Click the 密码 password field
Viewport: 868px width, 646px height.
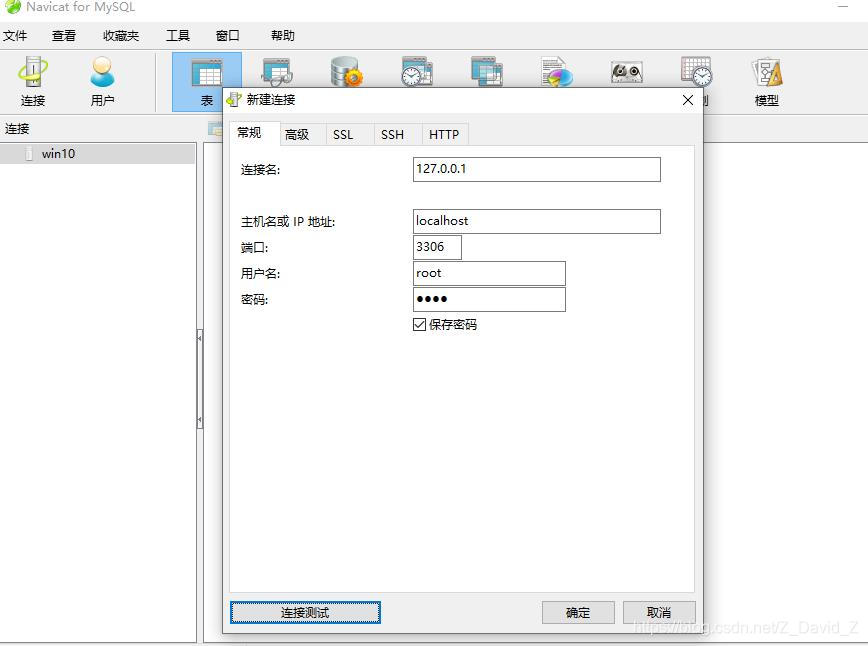(x=489, y=299)
